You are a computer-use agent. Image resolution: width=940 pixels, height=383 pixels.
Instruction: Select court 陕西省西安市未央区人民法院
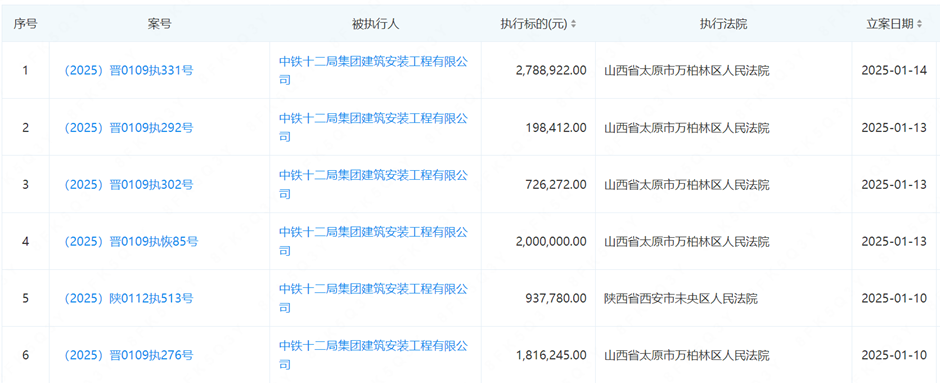681,298
